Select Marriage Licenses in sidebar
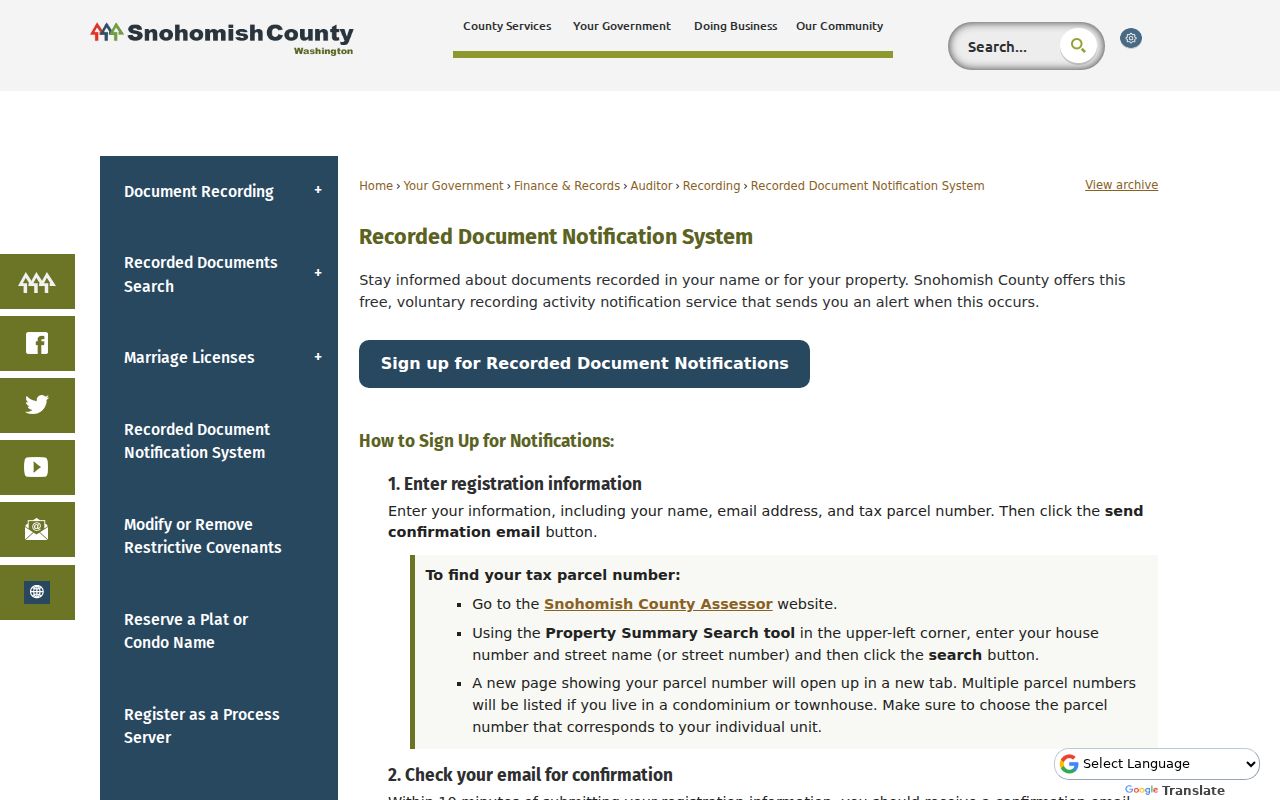 189,357
